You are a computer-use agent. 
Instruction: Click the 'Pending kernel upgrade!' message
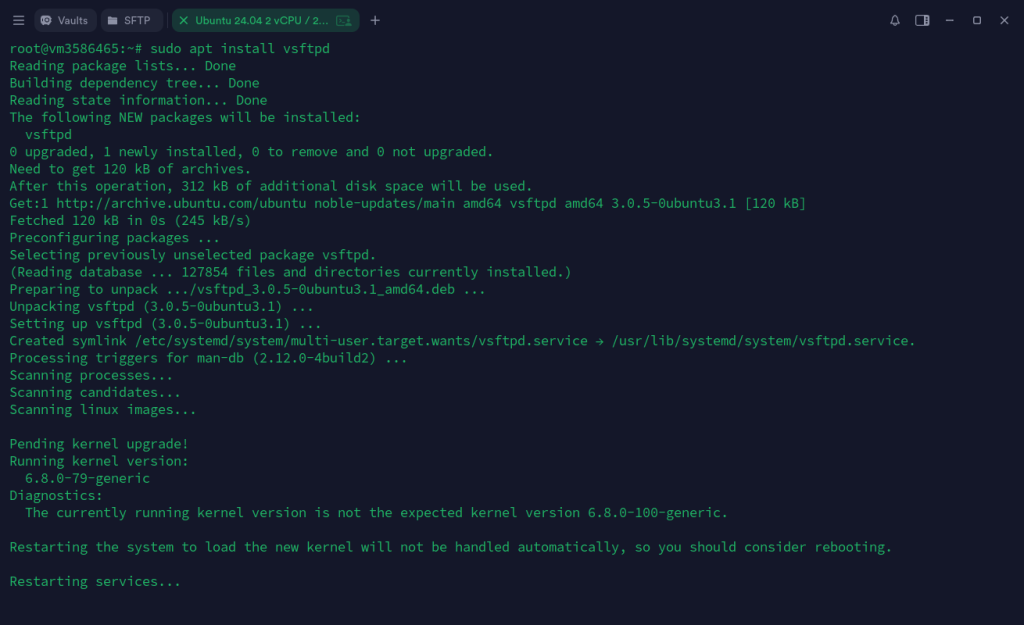click(x=99, y=444)
